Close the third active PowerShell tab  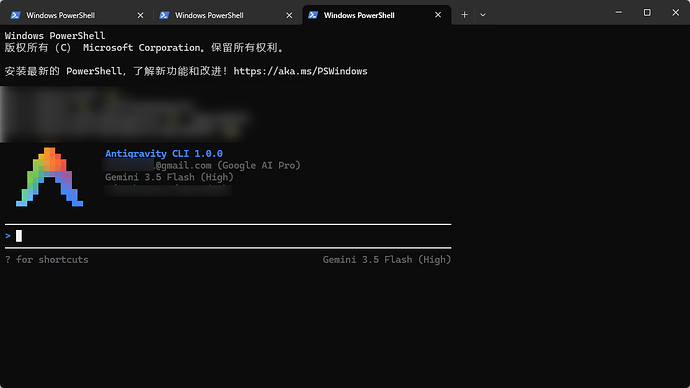click(438, 15)
